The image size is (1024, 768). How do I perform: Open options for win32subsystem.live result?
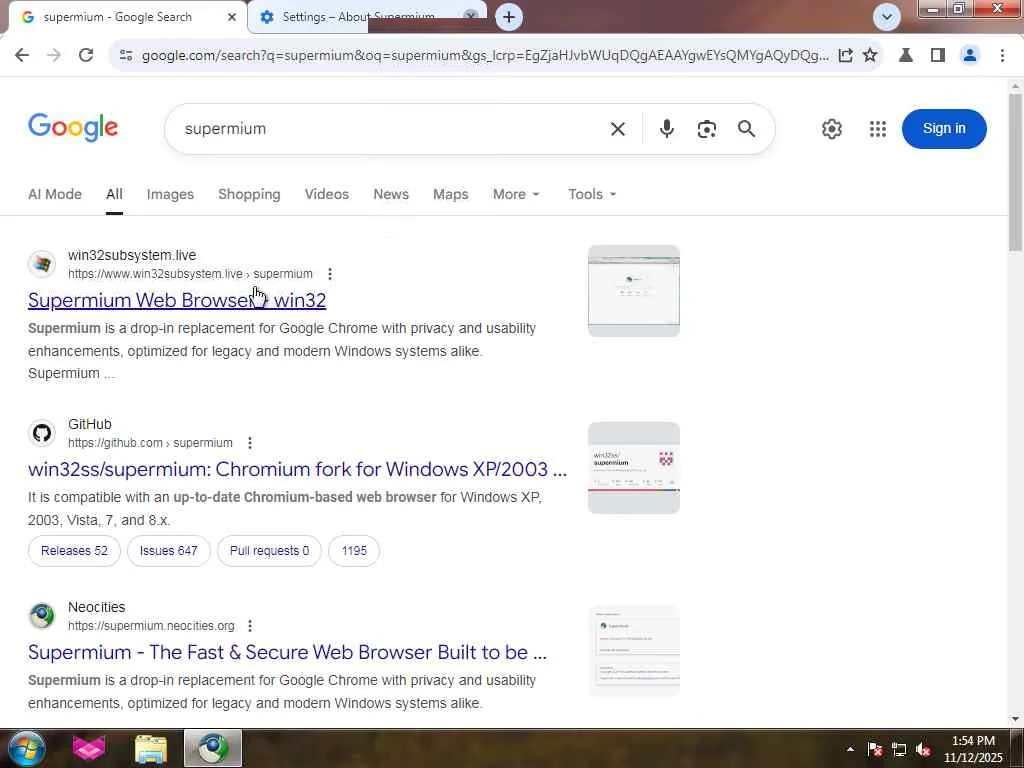[330, 274]
